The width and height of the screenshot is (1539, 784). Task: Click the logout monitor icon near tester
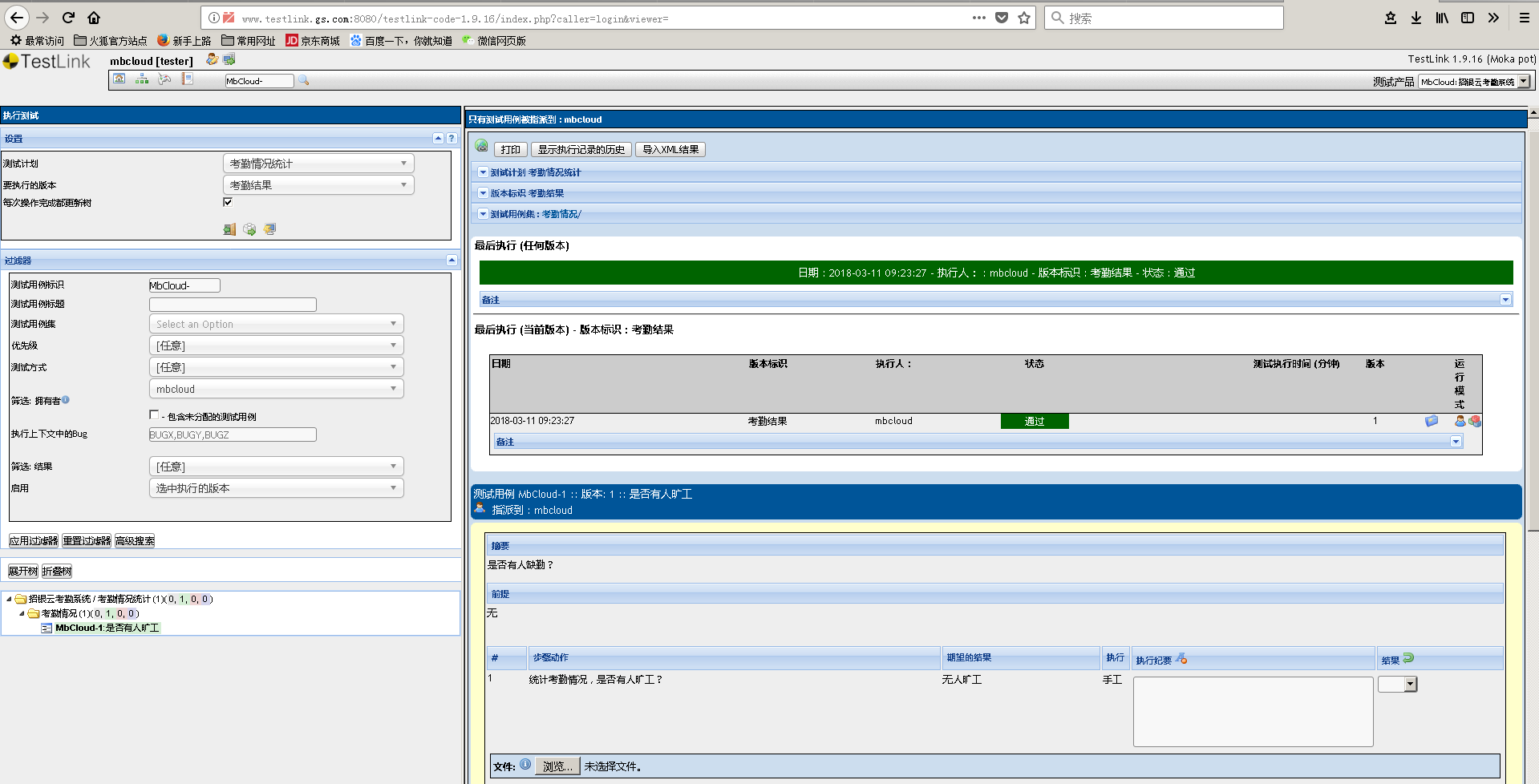tap(229, 59)
